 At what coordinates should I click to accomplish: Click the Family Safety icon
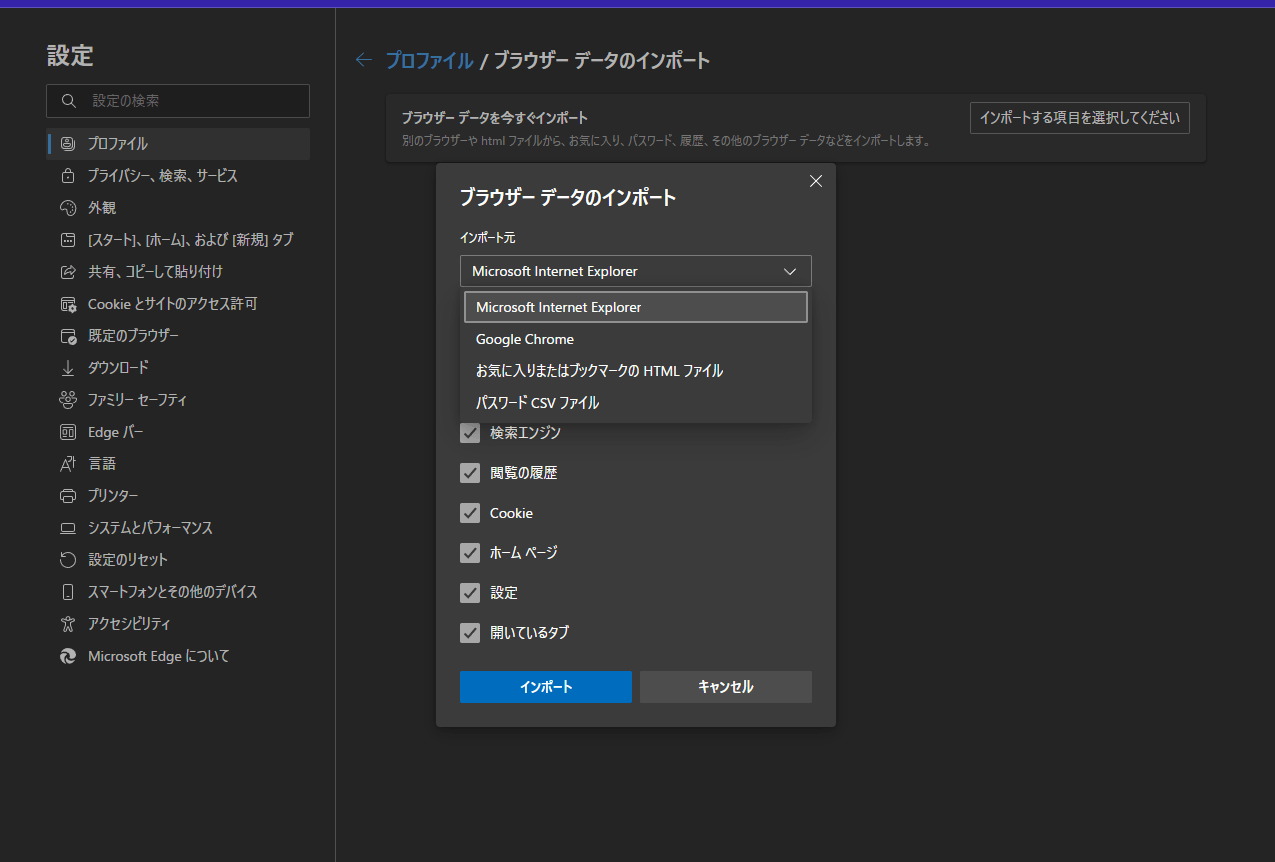pos(68,400)
